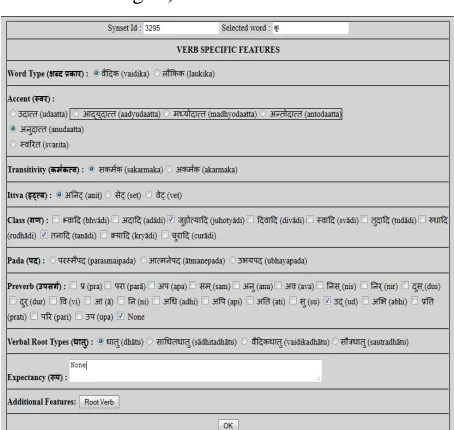Image resolution: width=454 pixels, height=430 pixels.
Task: Choose the antodaatta accent option
Action: pyautogui.click(x=263, y=114)
